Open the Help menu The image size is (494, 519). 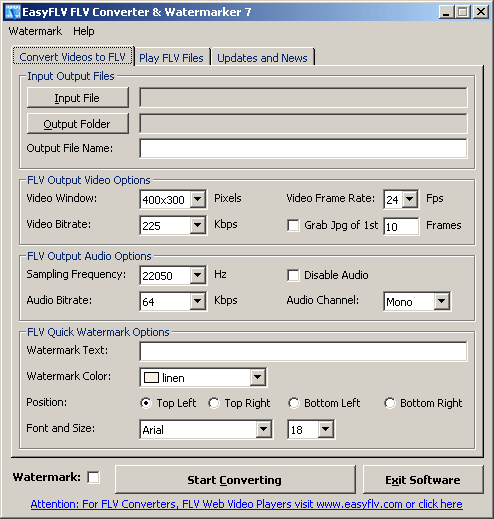[84, 31]
